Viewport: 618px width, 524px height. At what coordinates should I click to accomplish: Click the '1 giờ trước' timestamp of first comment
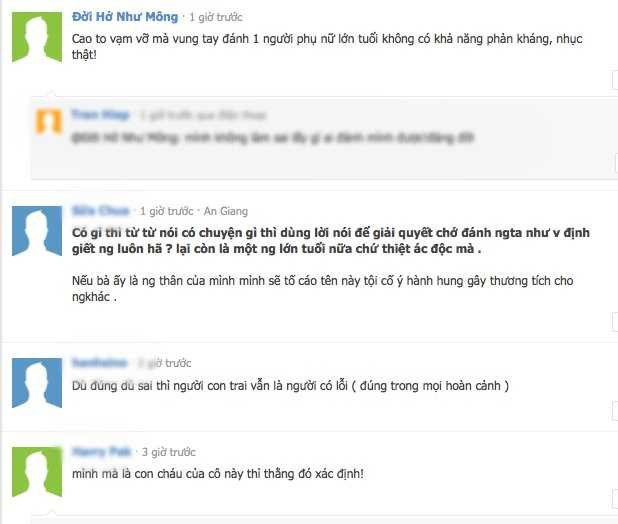coord(216,17)
